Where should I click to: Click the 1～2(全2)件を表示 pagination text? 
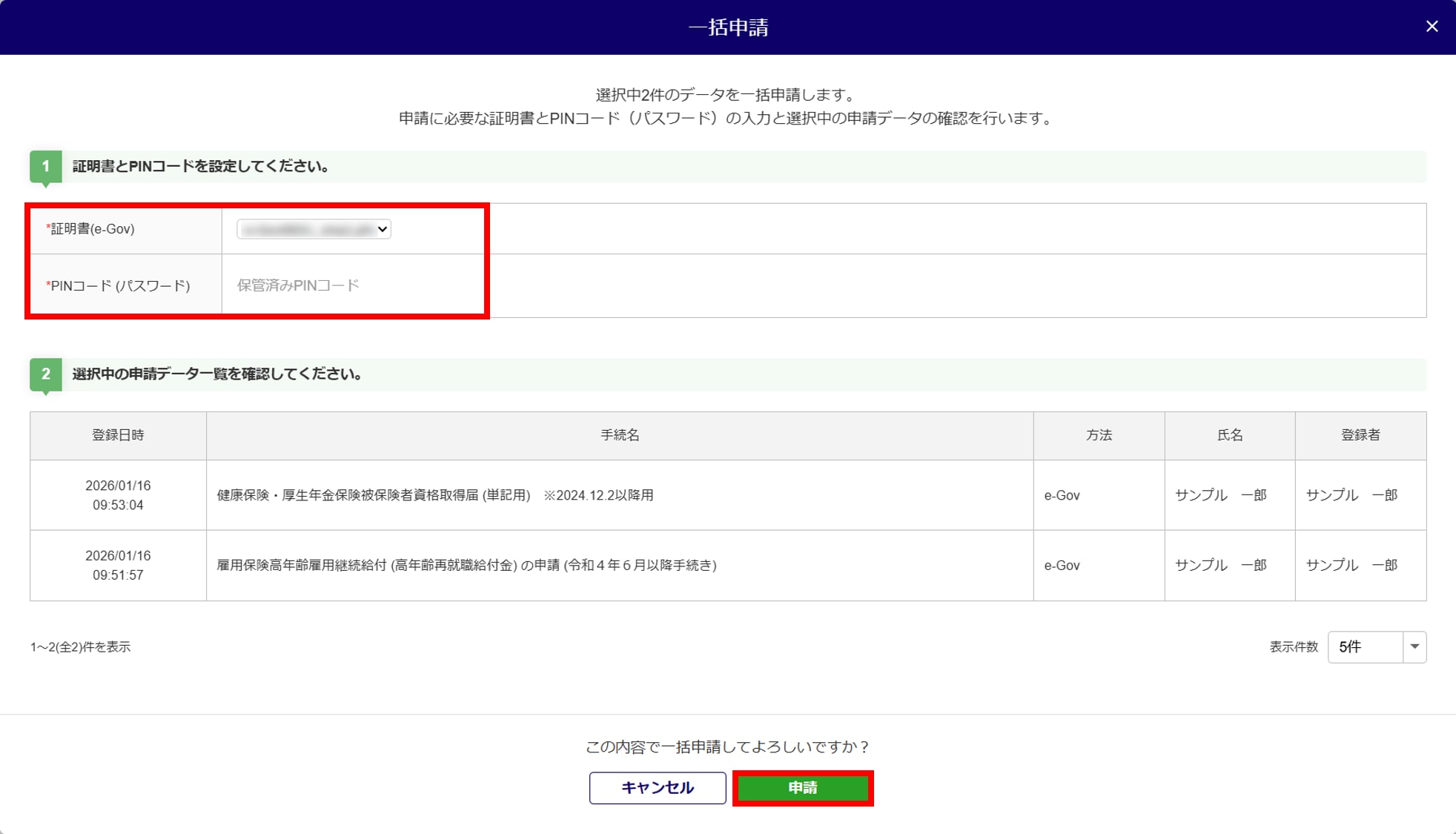(80, 646)
